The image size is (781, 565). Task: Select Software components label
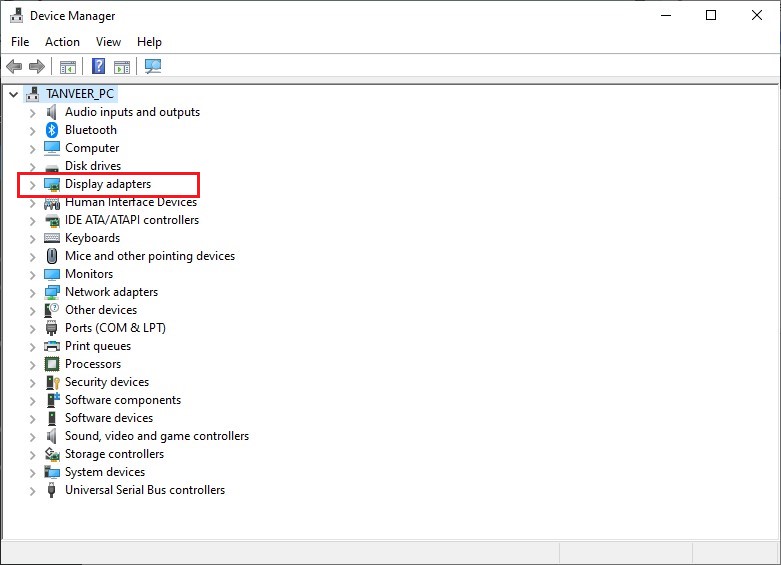coord(123,400)
